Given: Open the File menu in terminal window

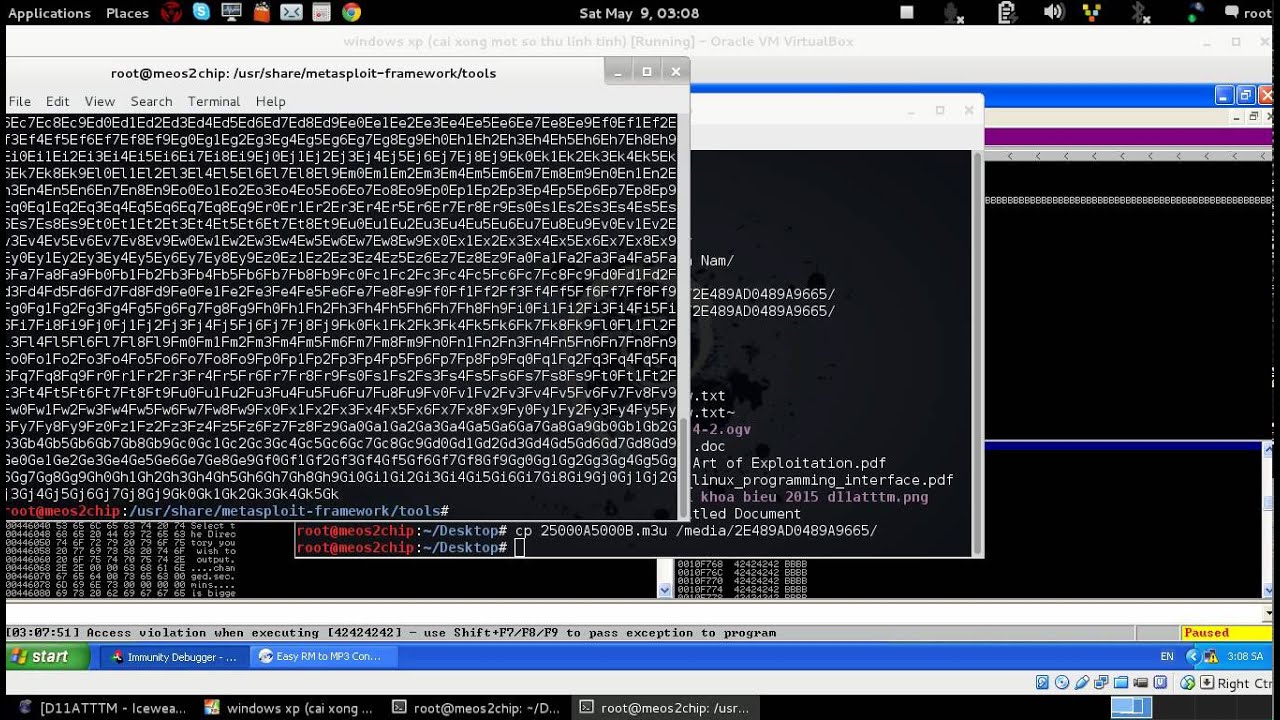Looking at the screenshot, I should (x=20, y=101).
